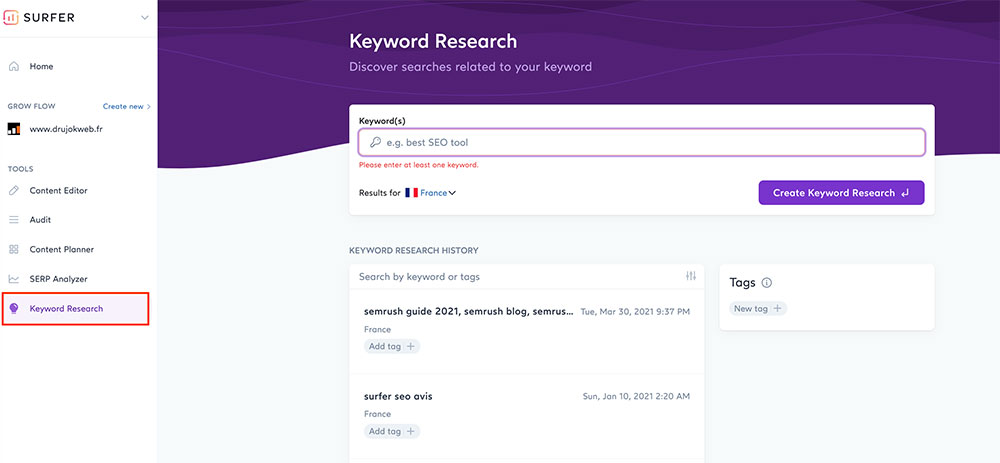
Task: Open the France country selector
Action: coord(430,193)
